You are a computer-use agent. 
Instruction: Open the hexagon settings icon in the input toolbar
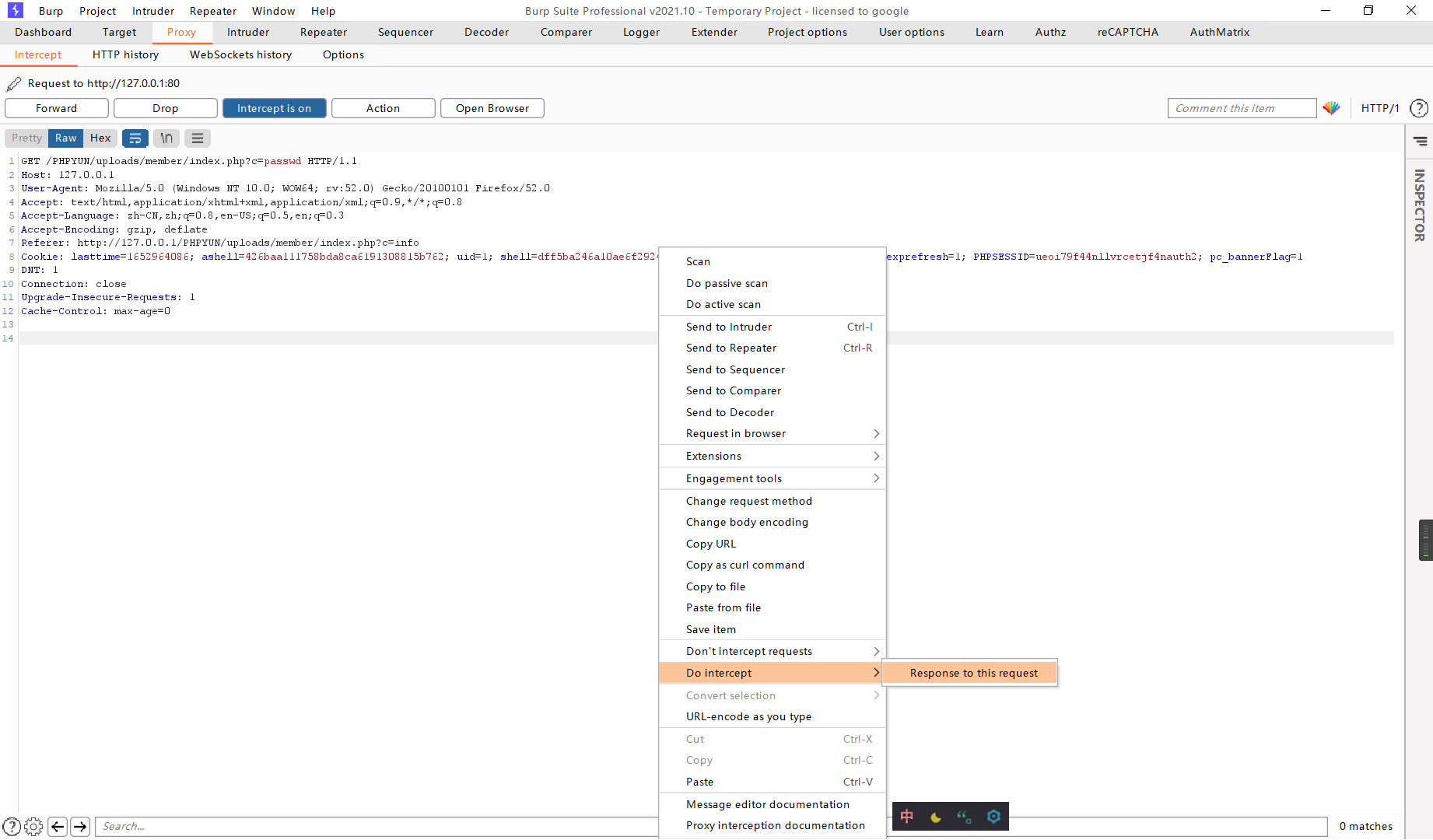pyautogui.click(x=993, y=817)
